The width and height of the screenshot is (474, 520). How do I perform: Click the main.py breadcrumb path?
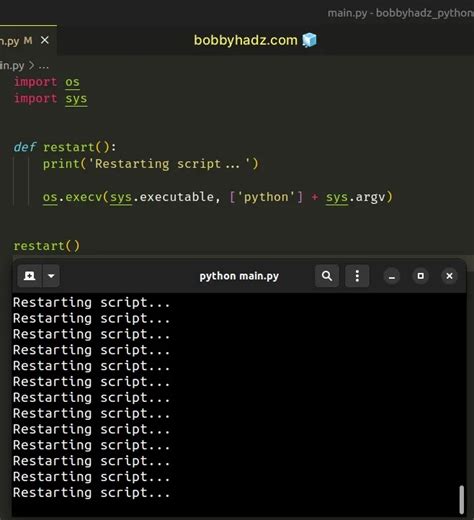12,65
